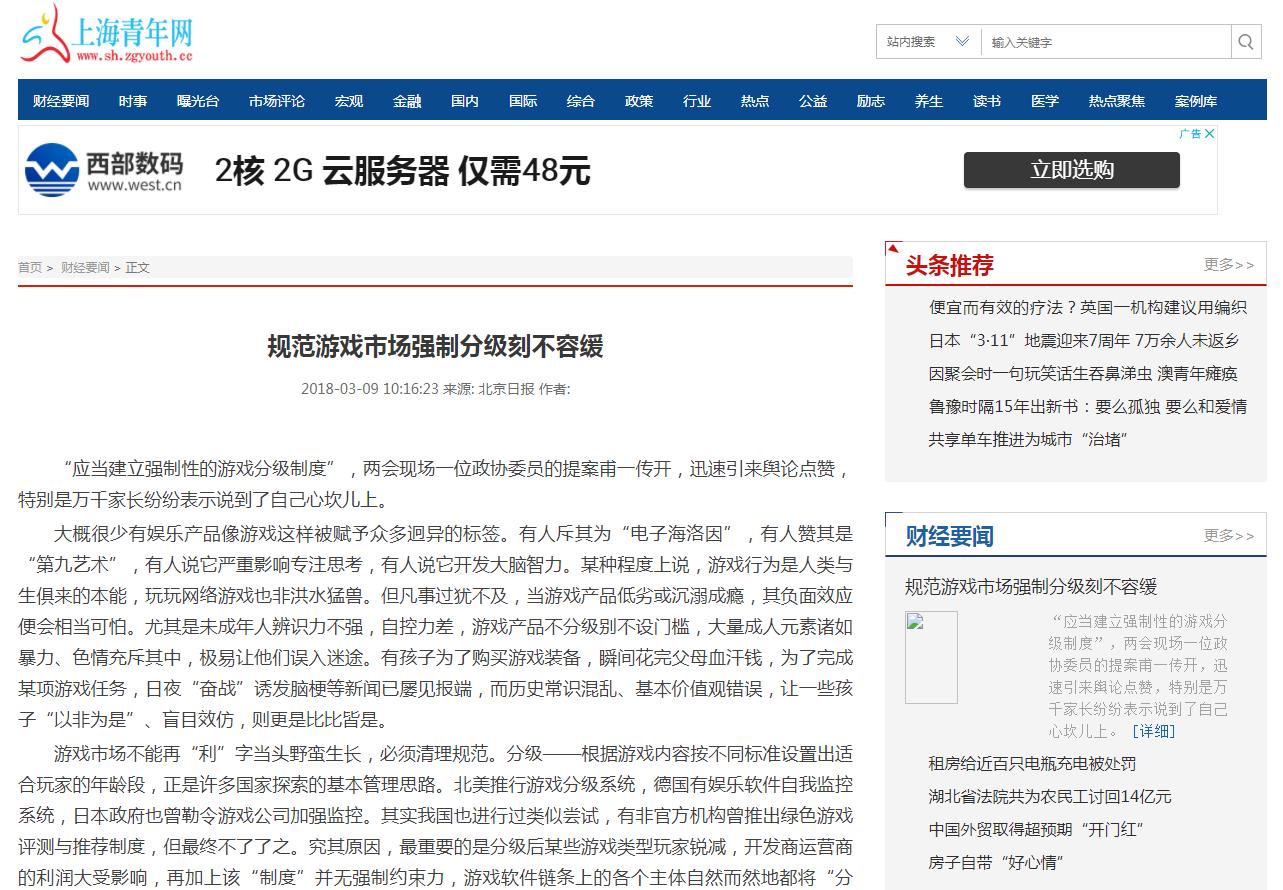The width and height of the screenshot is (1283, 890).
Task: Open 湖北省法院共为农民工讨回14亿元
Action: point(1050,797)
